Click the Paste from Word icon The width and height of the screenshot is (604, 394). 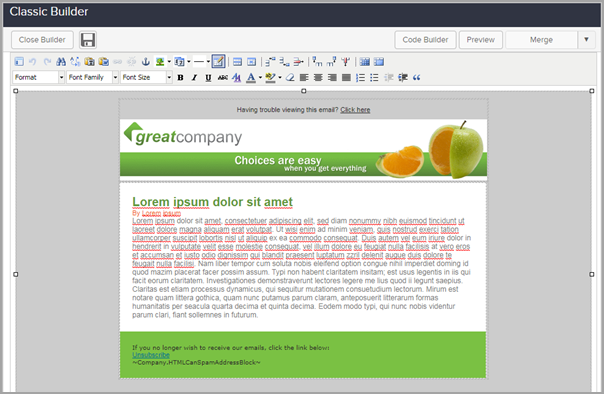click(x=103, y=62)
